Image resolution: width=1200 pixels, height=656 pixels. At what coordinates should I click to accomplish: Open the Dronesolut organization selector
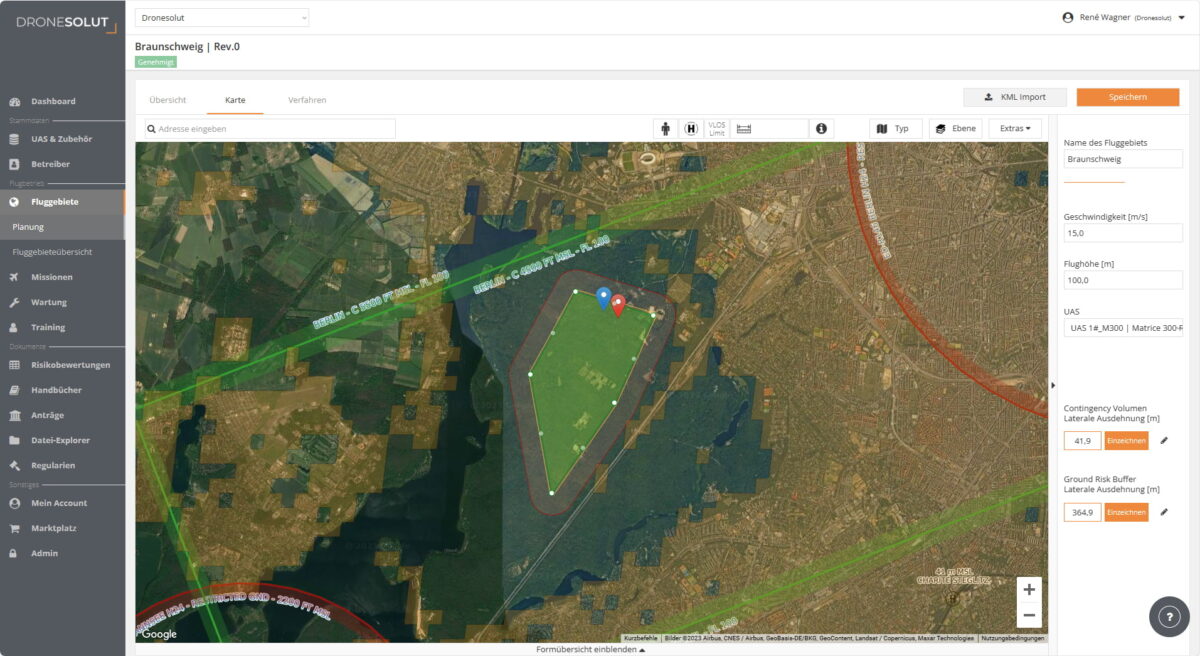pos(222,17)
